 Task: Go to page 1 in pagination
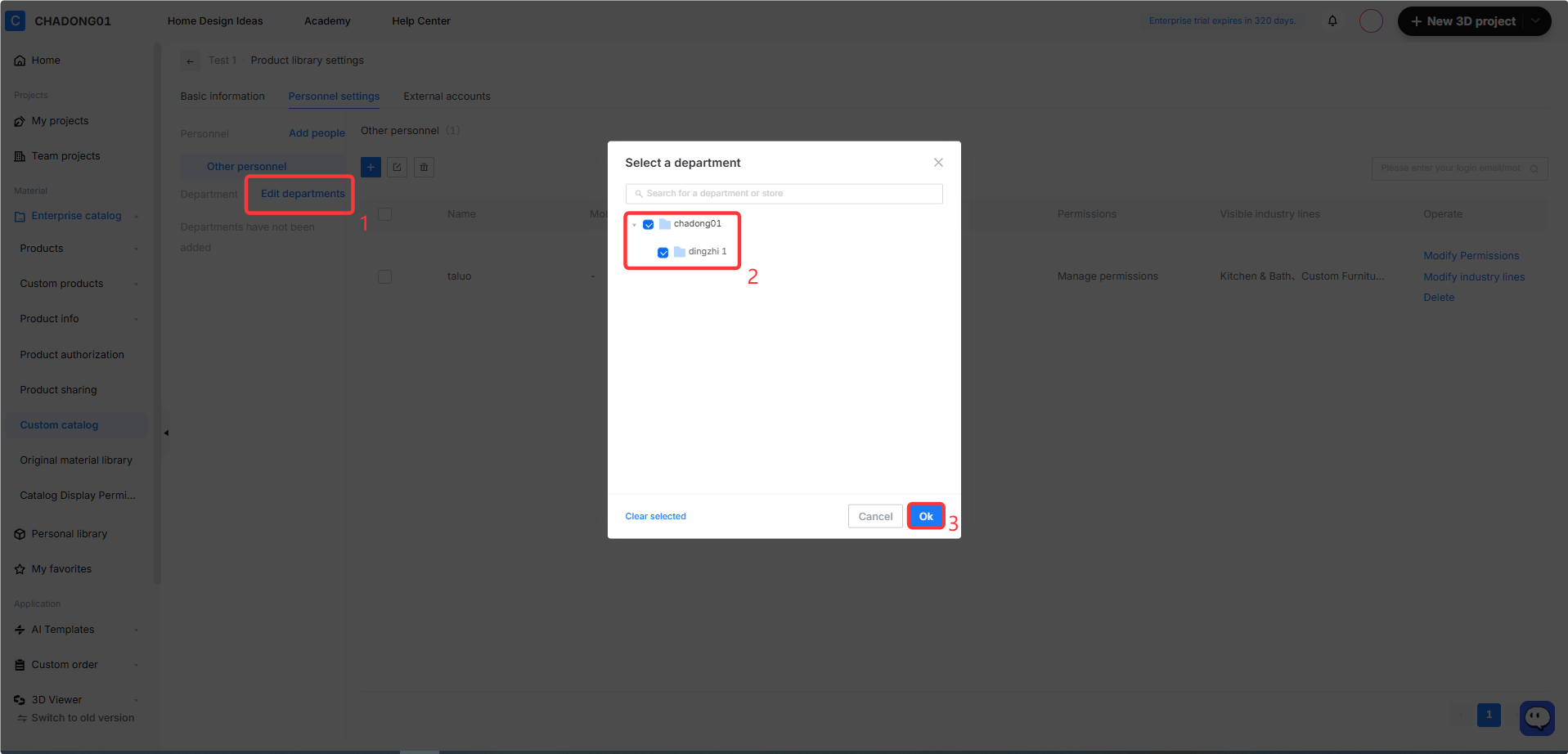tap(1489, 715)
